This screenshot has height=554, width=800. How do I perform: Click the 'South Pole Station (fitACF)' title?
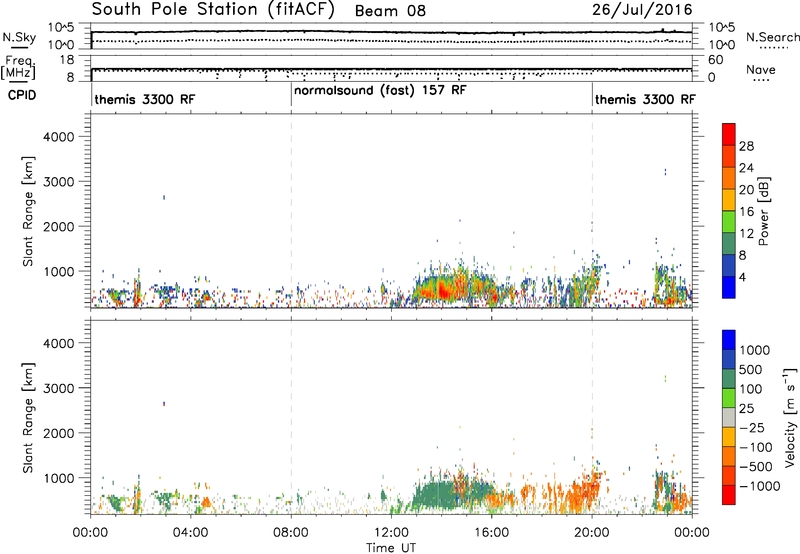(x=213, y=10)
